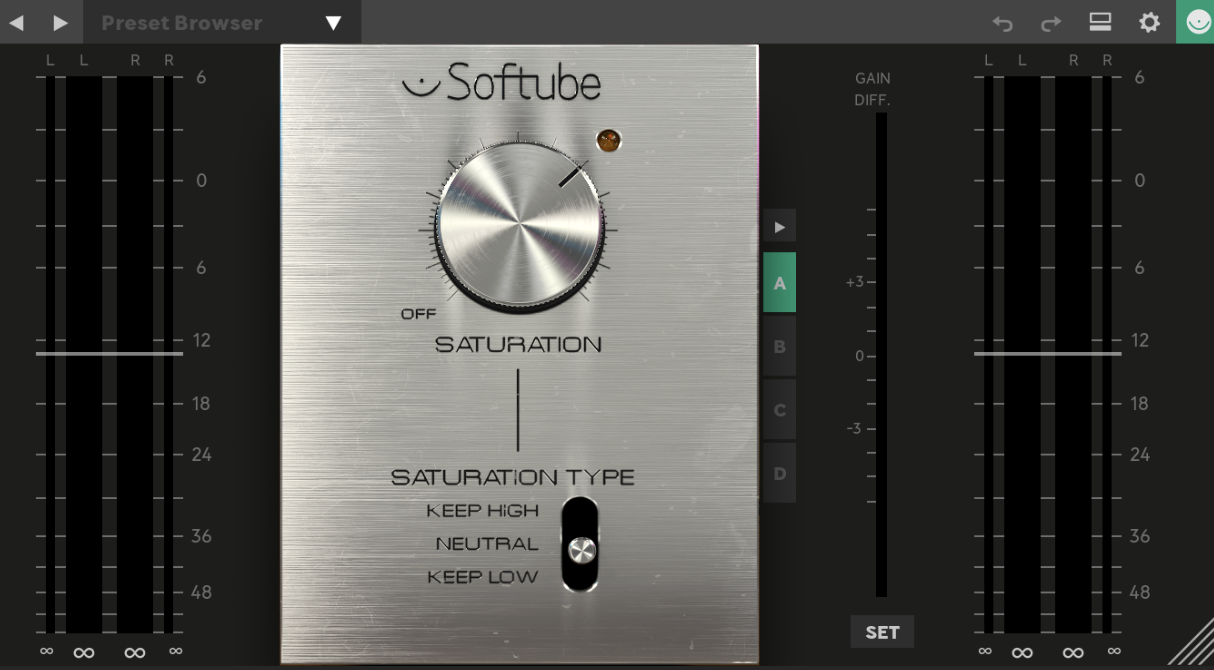This screenshot has height=670, width=1214.
Task: Go to the next preset with right arrow
Action: [60, 22]
